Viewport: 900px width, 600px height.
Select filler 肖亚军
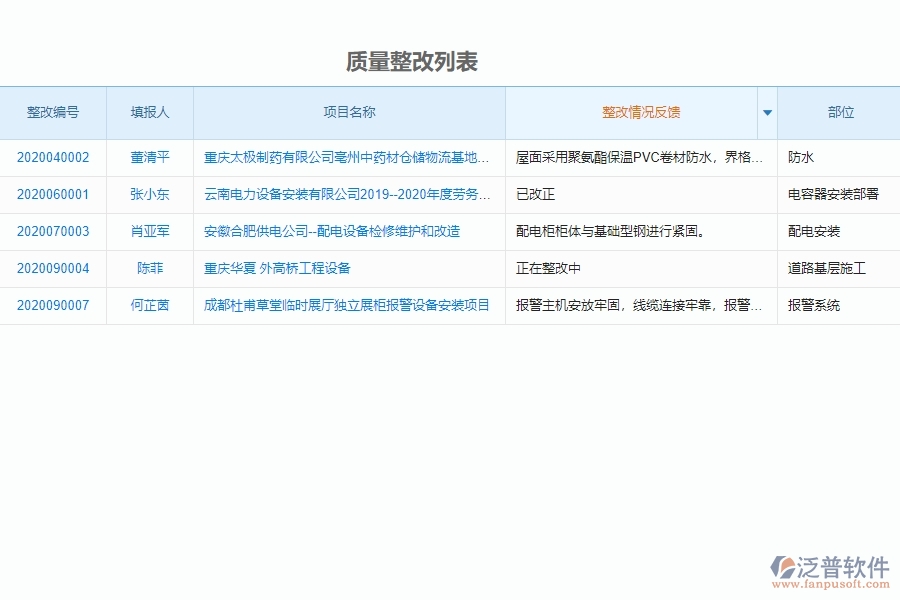147,231
